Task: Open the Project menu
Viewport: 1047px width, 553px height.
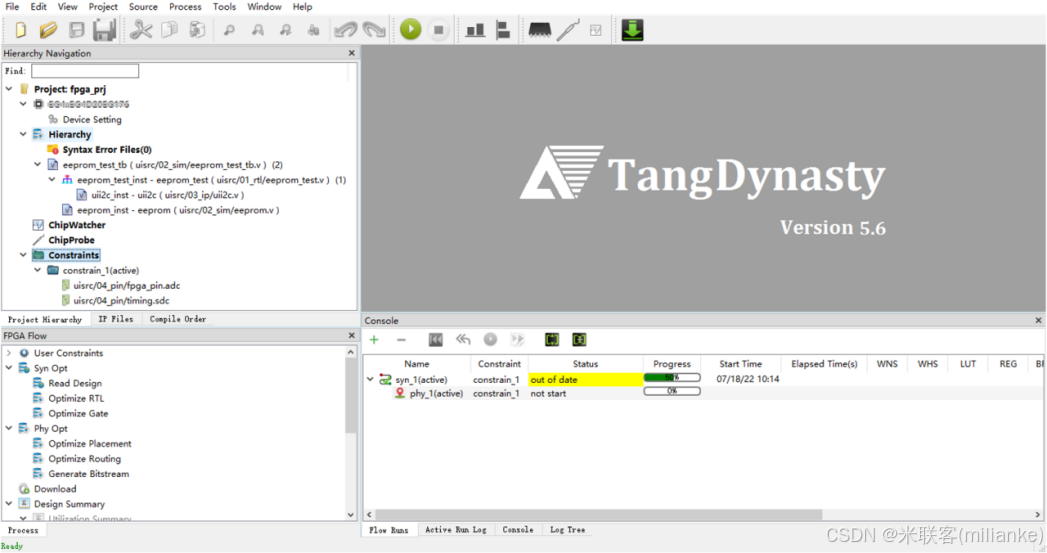Action: pyautogui.click(x=103, y=7)
